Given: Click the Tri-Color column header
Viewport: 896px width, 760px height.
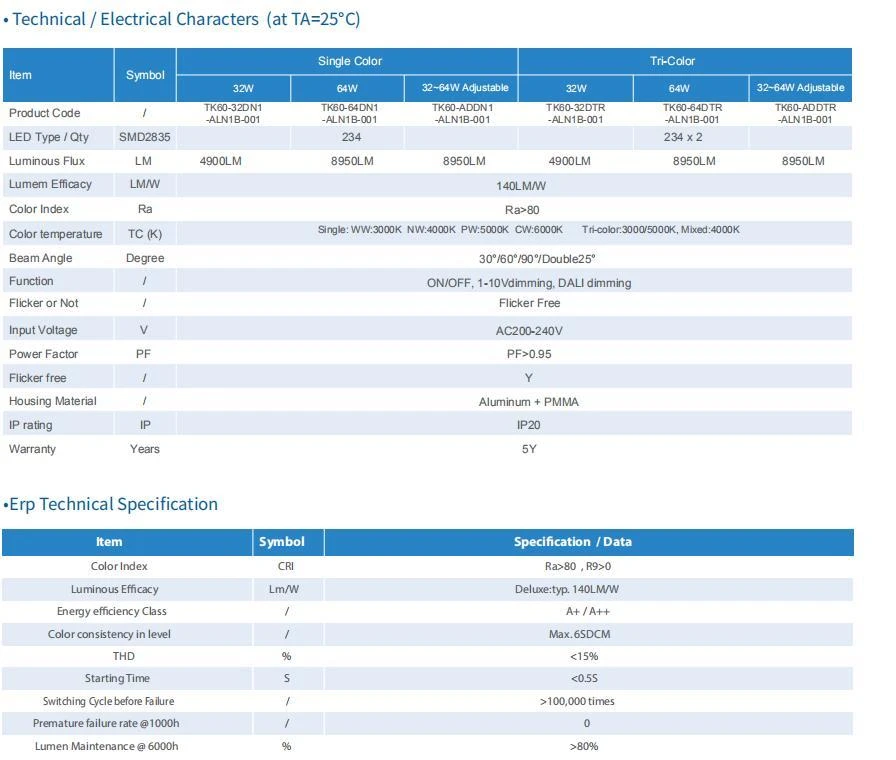Looking at the screenshot, I should pyautogui.click(x=672, y=61).
